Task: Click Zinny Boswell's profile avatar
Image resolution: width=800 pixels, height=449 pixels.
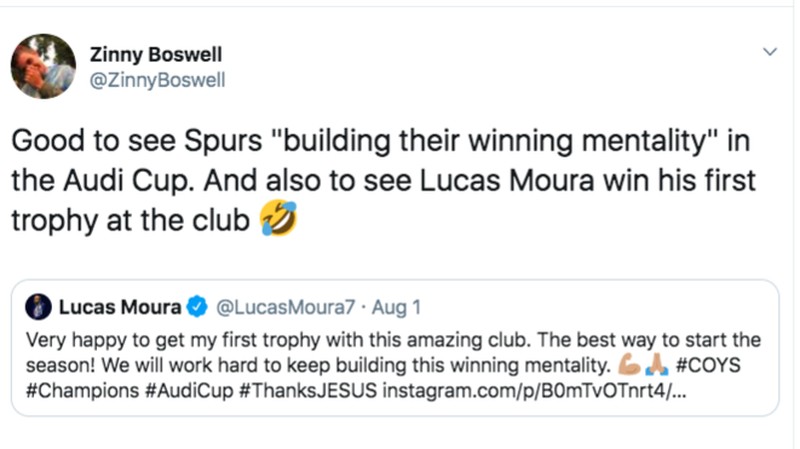Action: (x=43, y=66)
